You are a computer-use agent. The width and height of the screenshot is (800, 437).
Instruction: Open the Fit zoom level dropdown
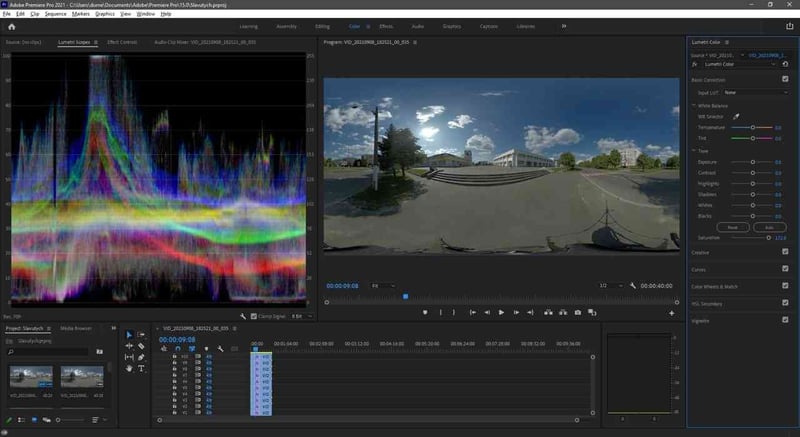tap(383, 286)
